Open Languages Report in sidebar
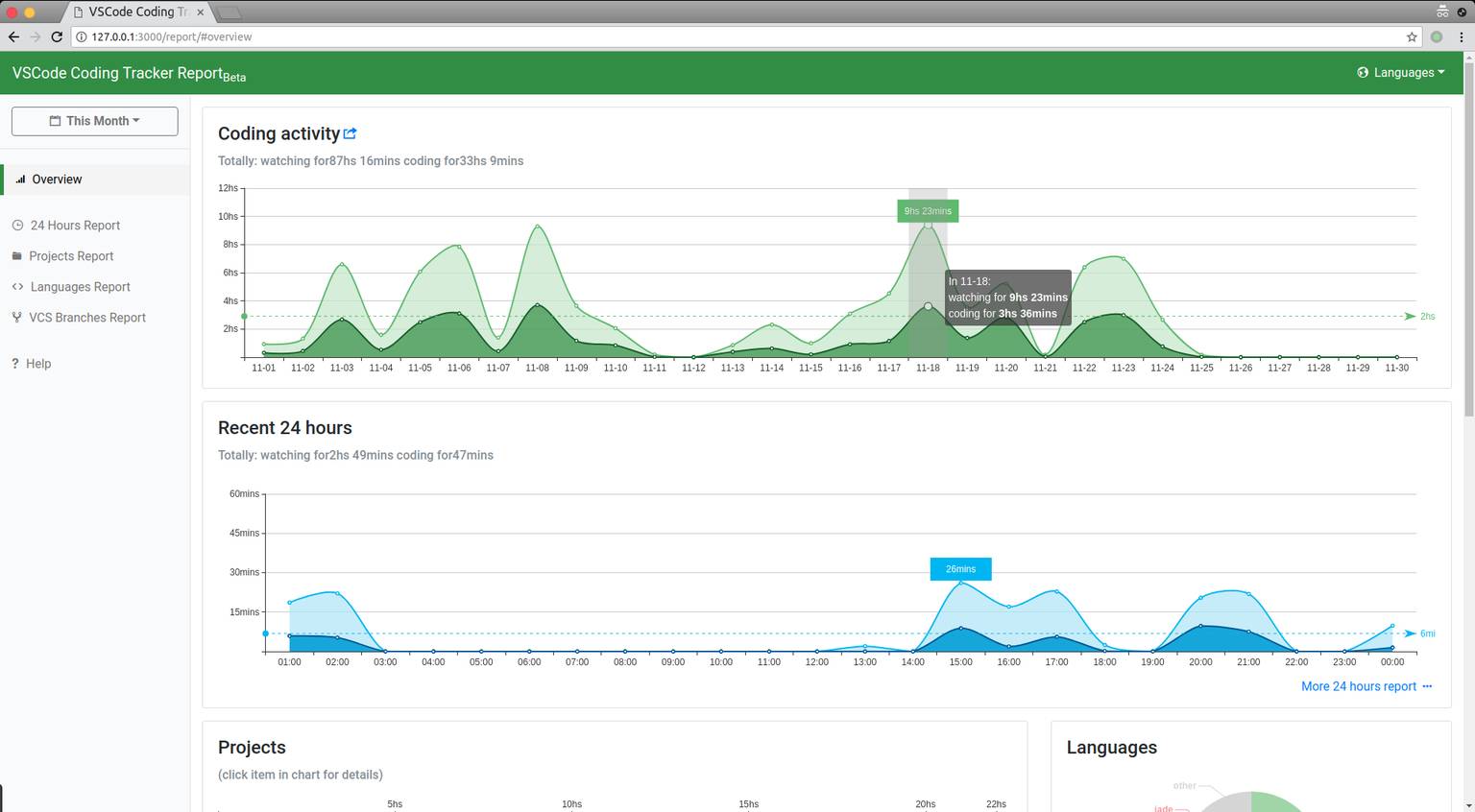The height and width of the screenshot is (812, 1475). click(80, 287)
